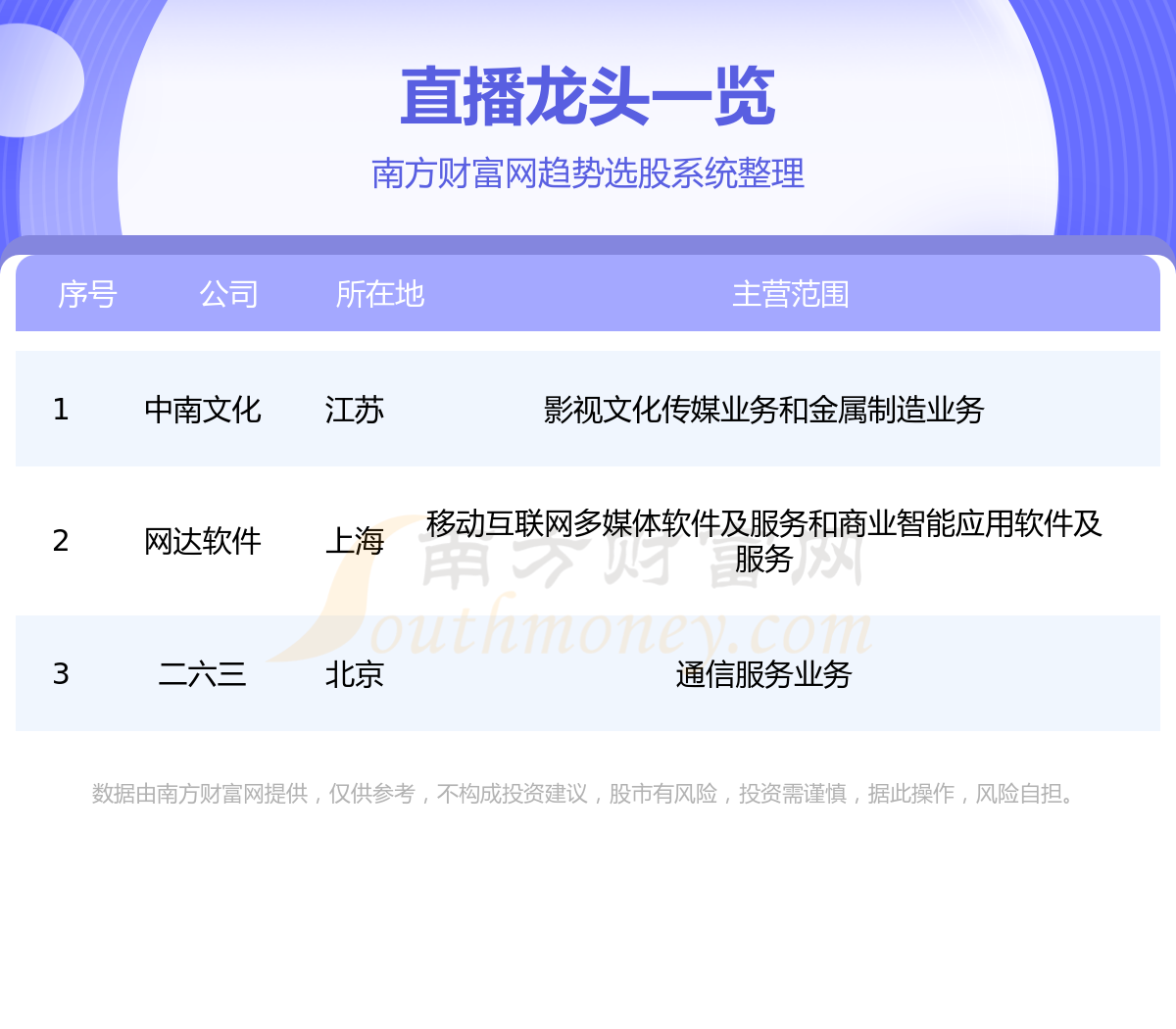
Task: Select the 序号 column header
Action: [87, 294]
